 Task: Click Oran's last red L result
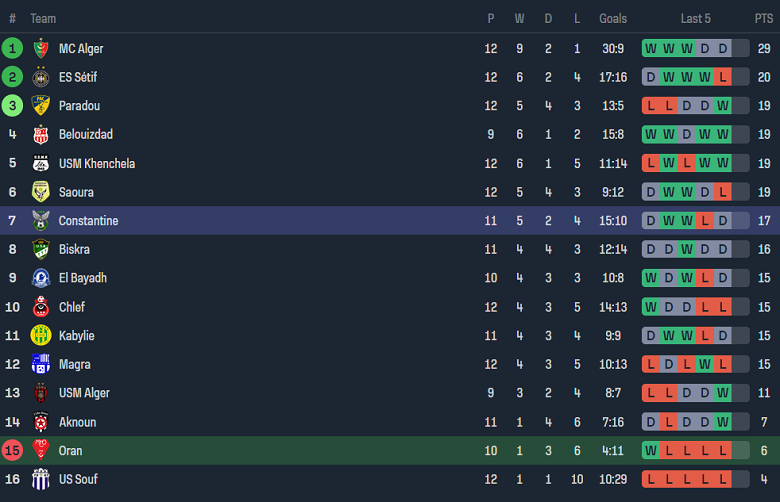point(723,451)
